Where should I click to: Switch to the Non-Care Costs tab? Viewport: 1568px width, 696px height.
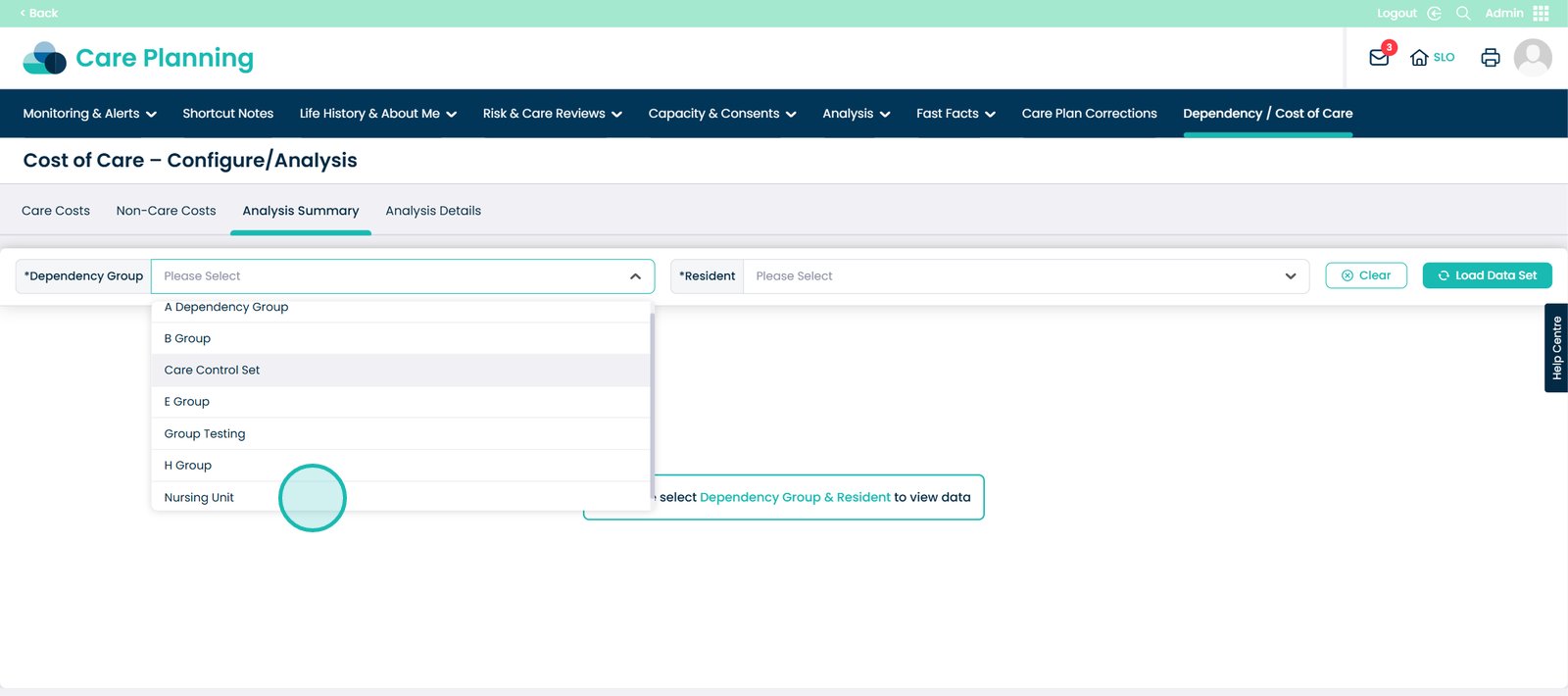pyautogui.click(x=166, y=211)
